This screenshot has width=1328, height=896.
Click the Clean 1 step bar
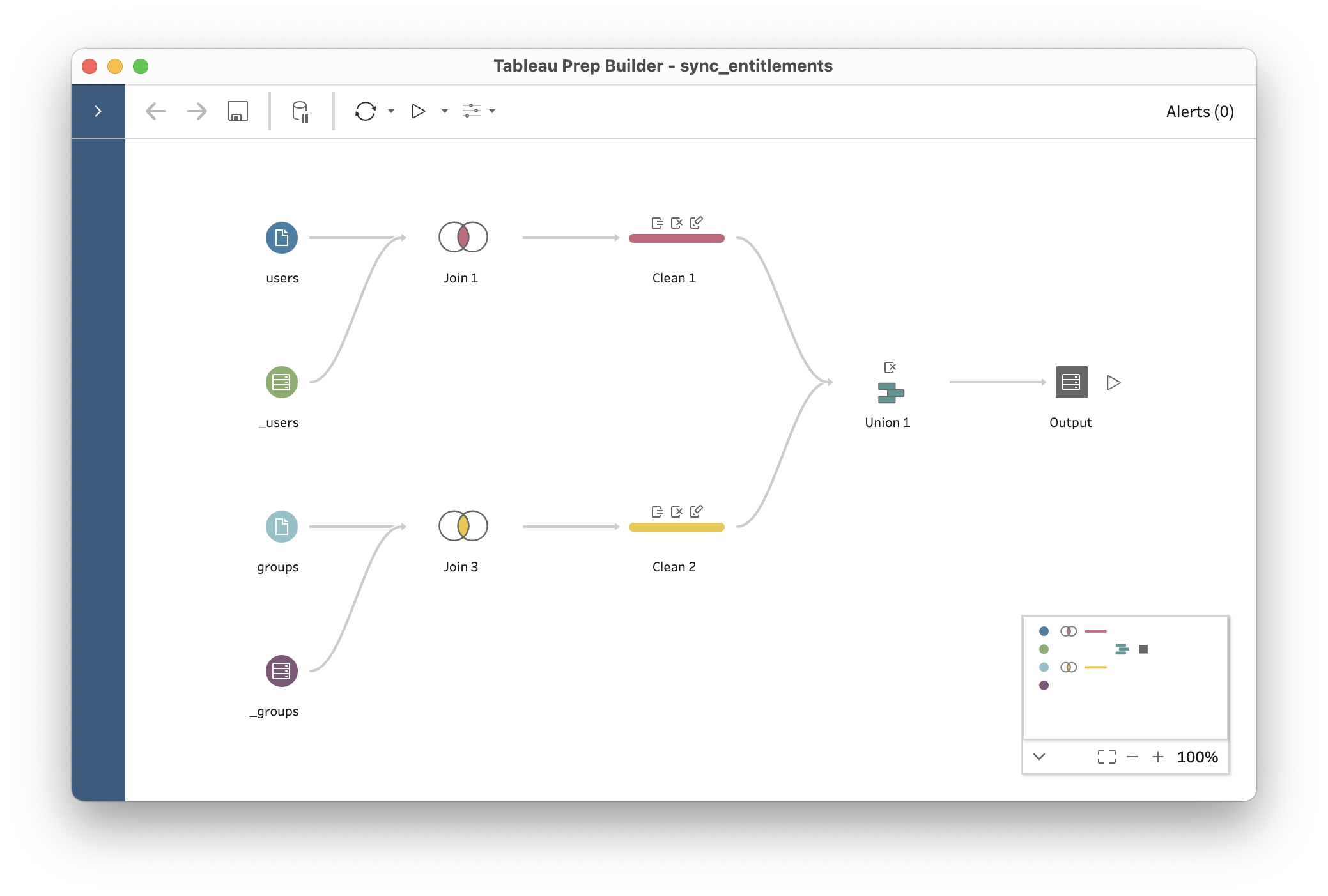[676, 238]
